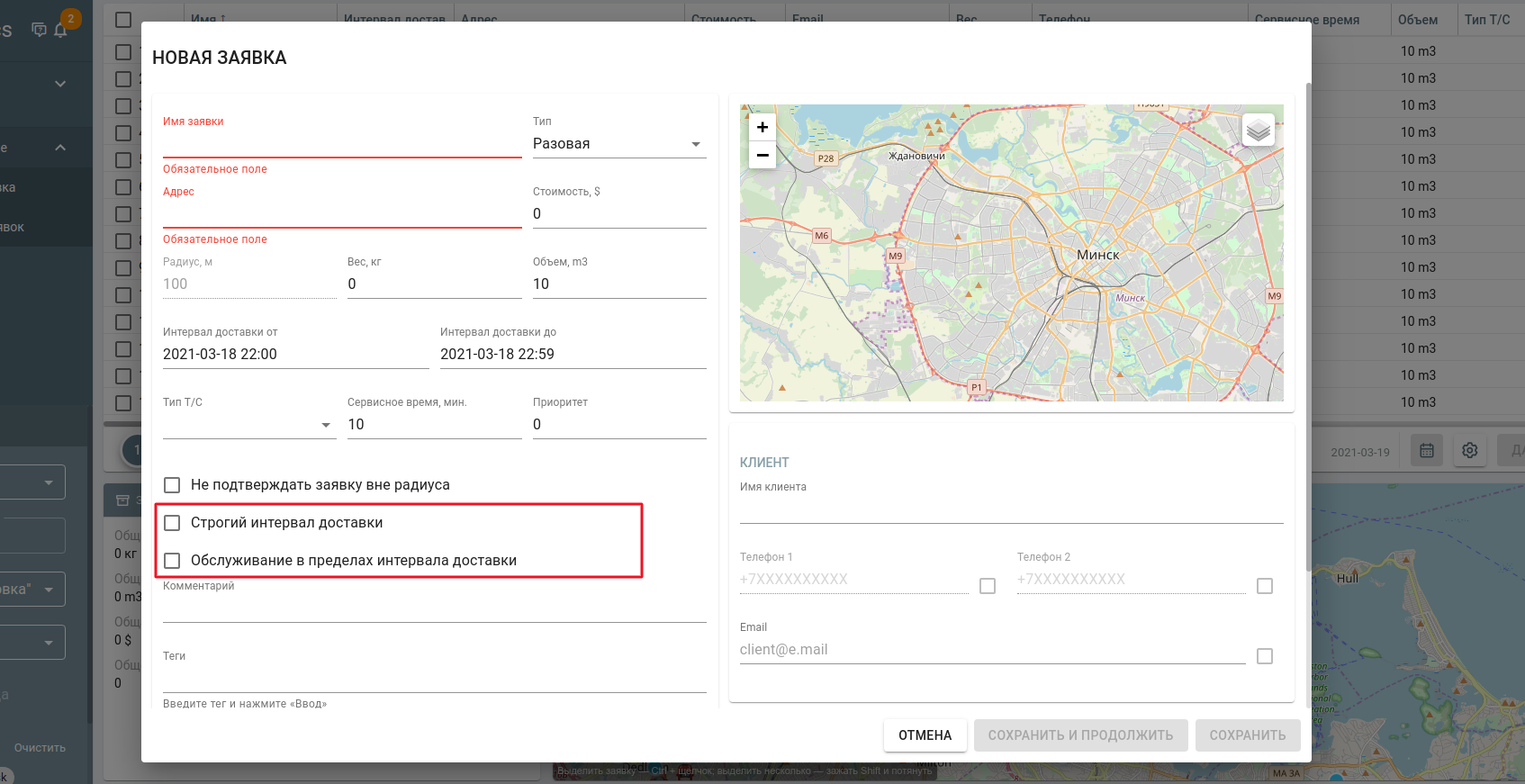Open the map layers switcher
This screenshot has width=1525, height=784.
point(1258,131)
